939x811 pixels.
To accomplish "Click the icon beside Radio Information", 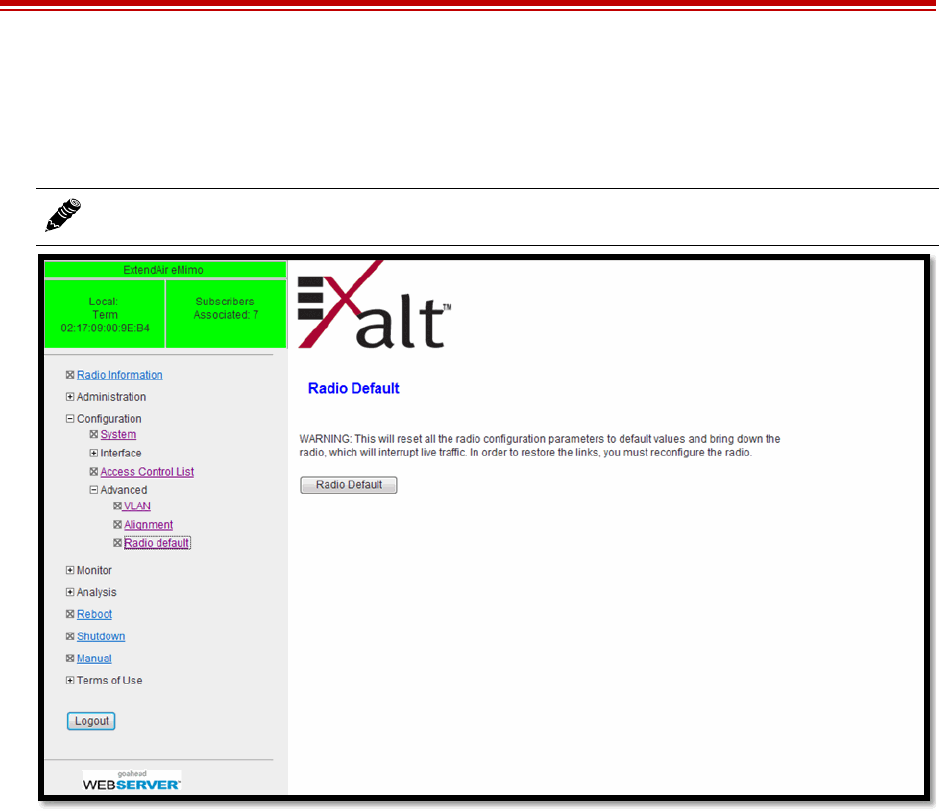I will point(70,375).
